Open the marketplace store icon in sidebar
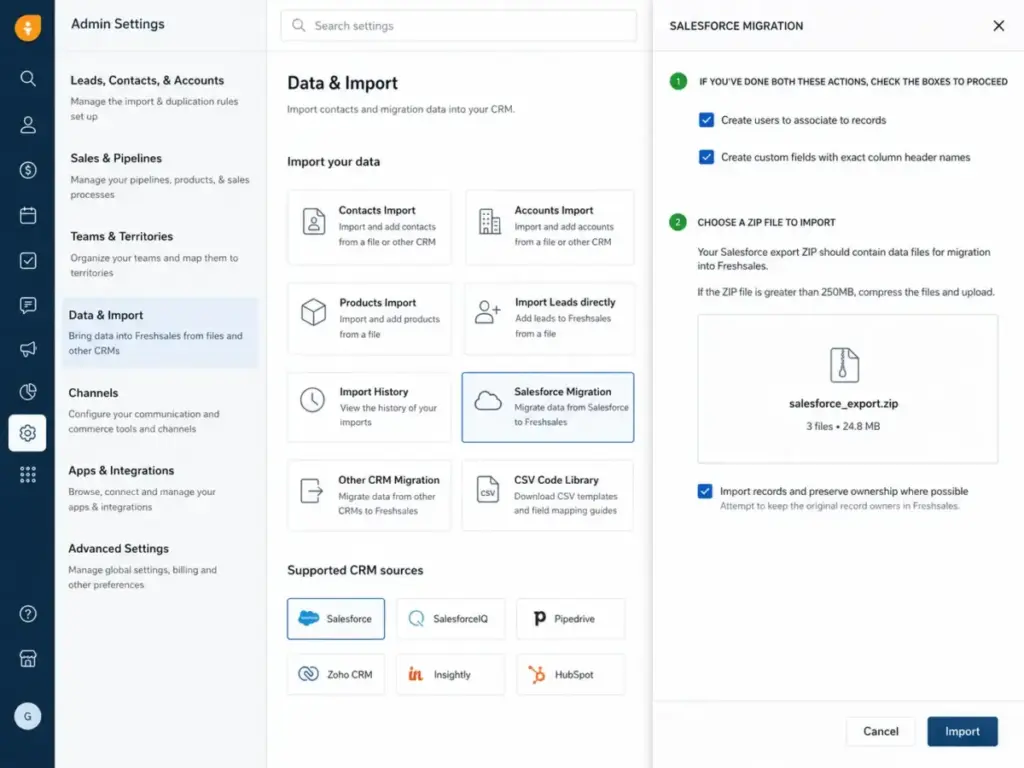 27,658
